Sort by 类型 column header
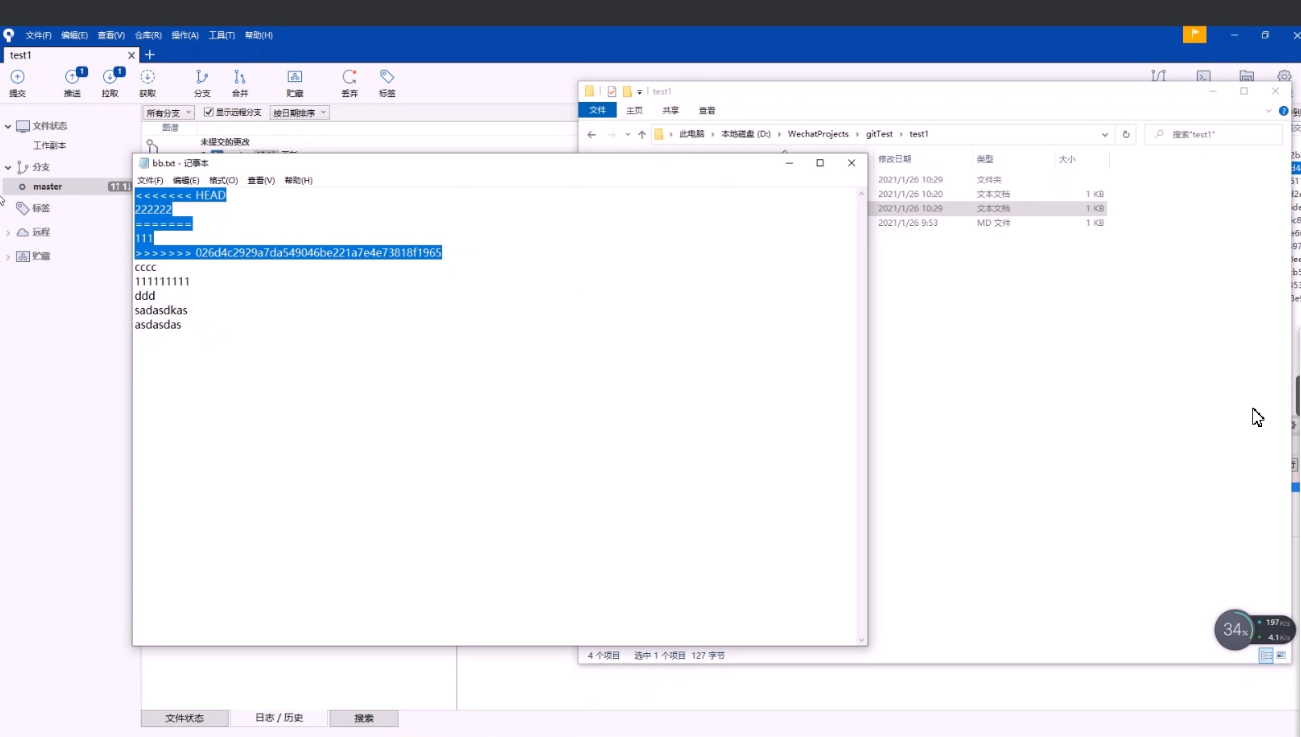Viewport: 1301px width, 737px height. pyautogui.click(x=984, y=159)
